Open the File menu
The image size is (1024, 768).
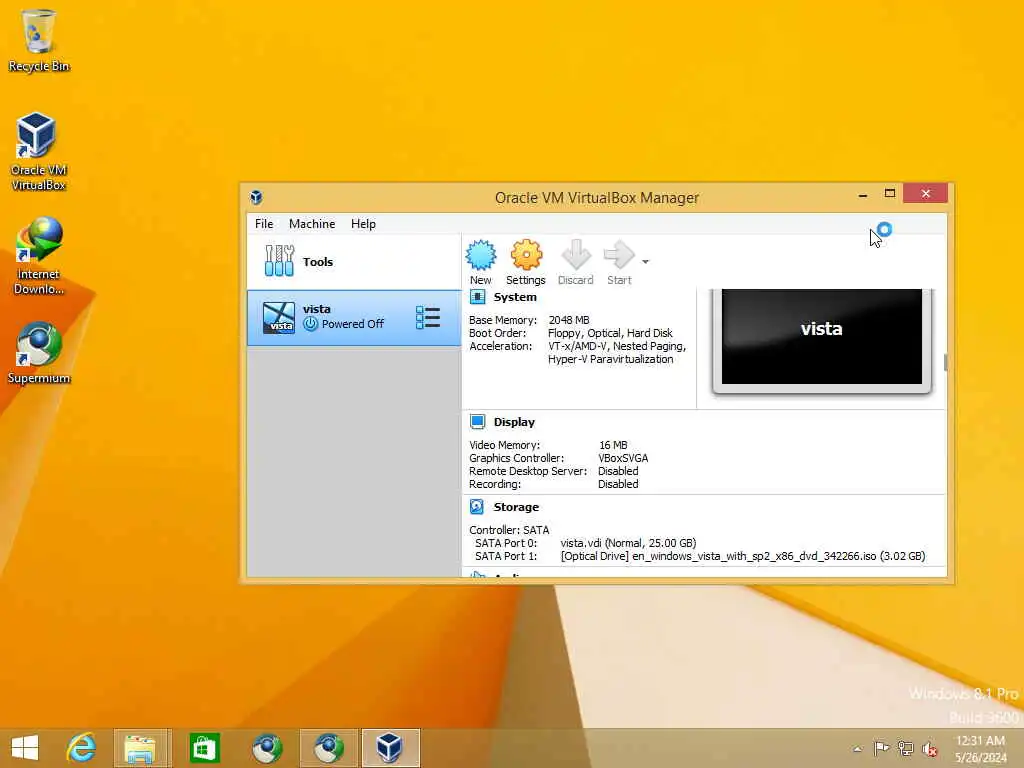point(264,223)
